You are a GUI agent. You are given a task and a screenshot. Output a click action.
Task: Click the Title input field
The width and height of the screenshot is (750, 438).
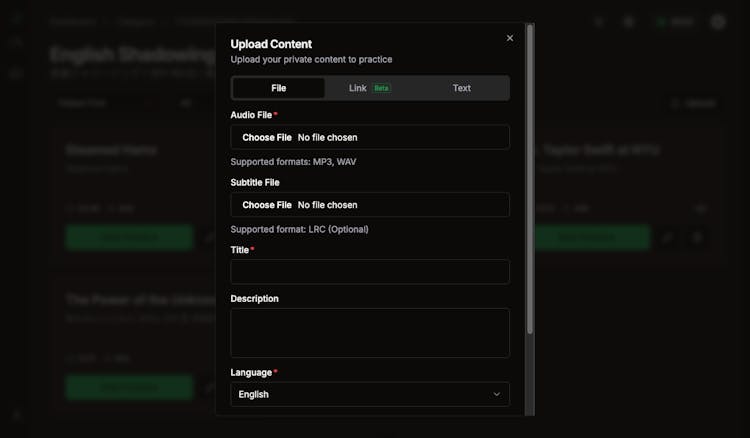pyautogui.click(x=370, y=272)
